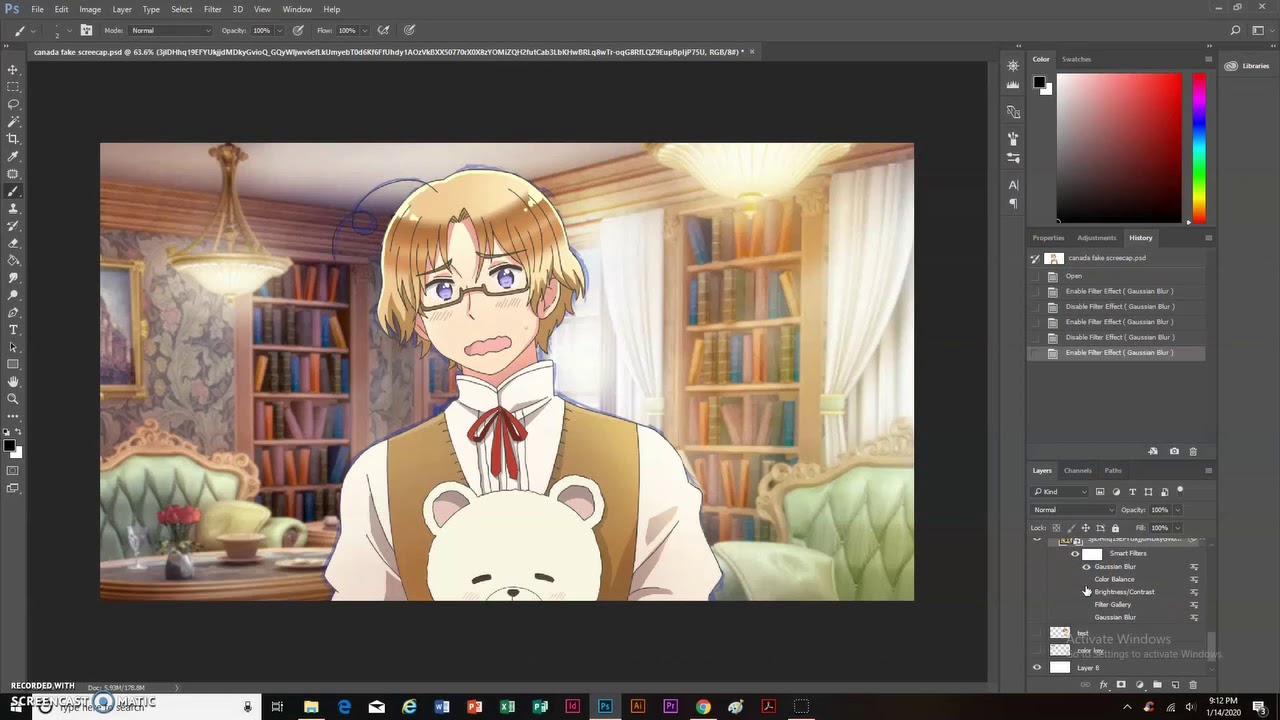
Task: Switch to the Channels tab
Action: (1077, 471)
